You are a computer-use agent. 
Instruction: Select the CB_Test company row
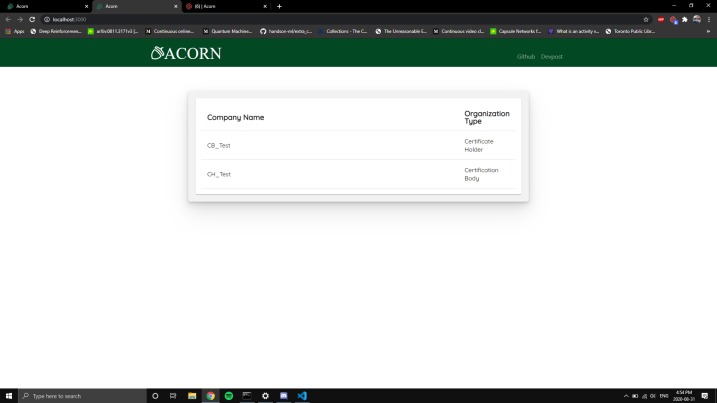(358, 145)
